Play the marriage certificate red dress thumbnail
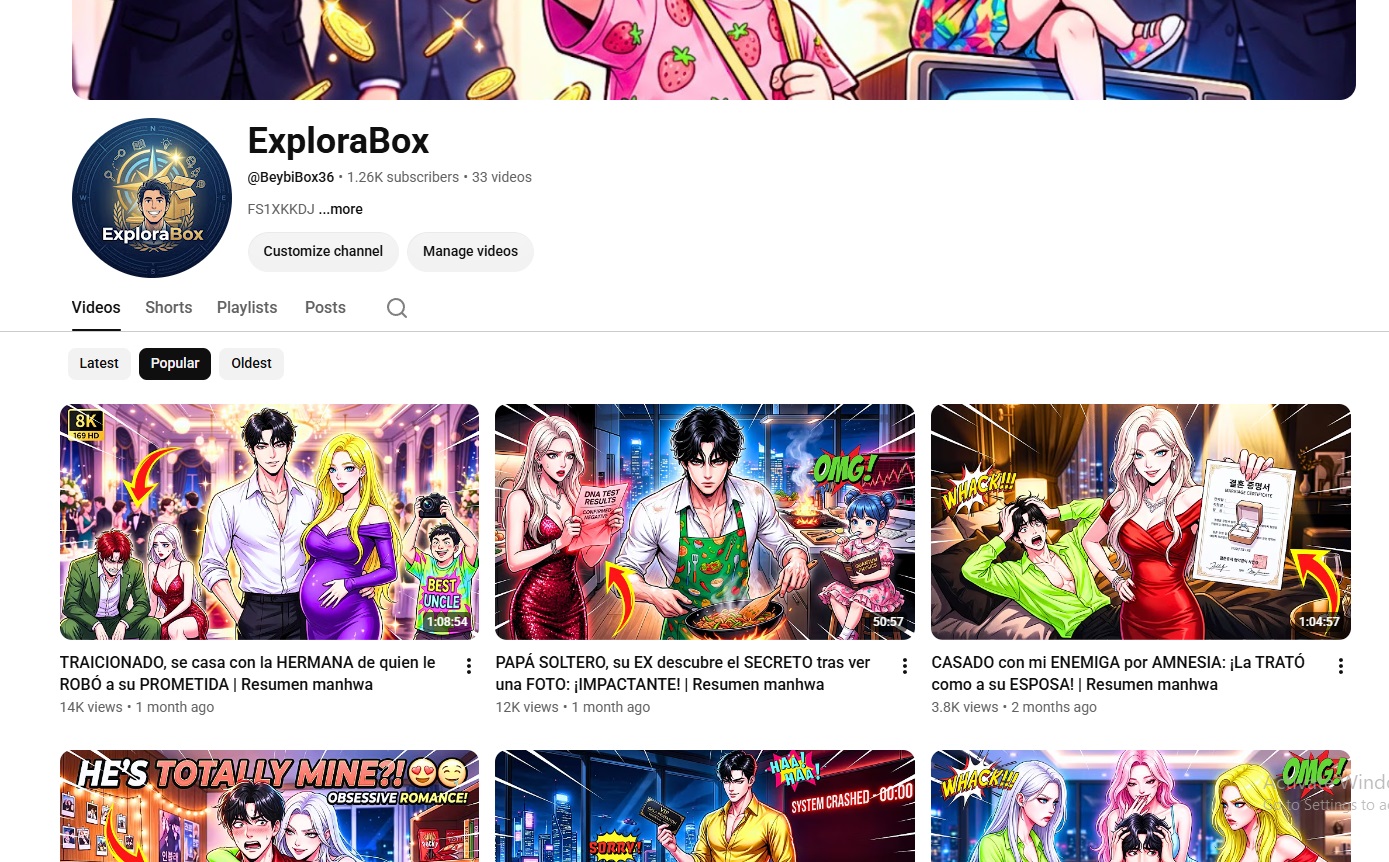 [1141, 522]
